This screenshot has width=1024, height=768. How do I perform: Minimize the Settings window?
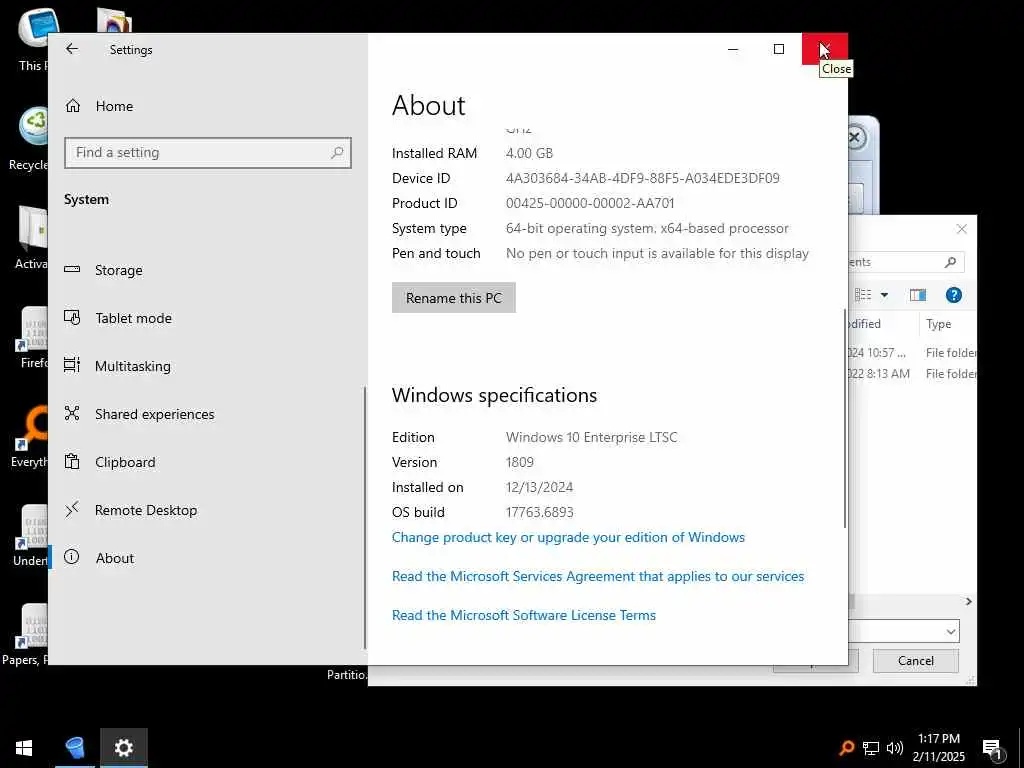[733, 49]
